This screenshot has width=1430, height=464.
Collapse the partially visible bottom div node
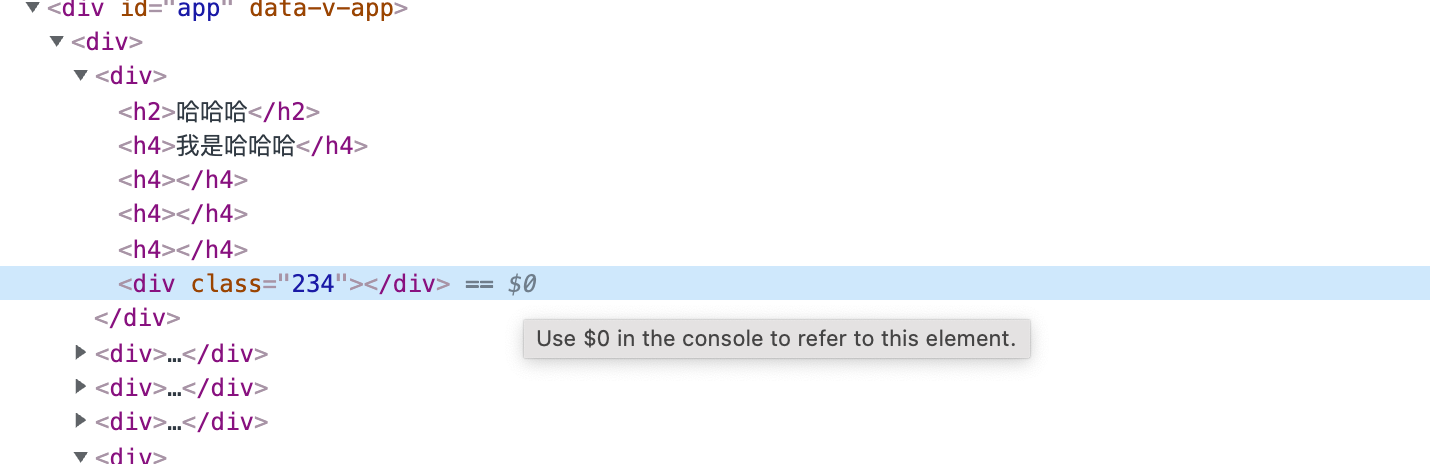tap(81, 455)
